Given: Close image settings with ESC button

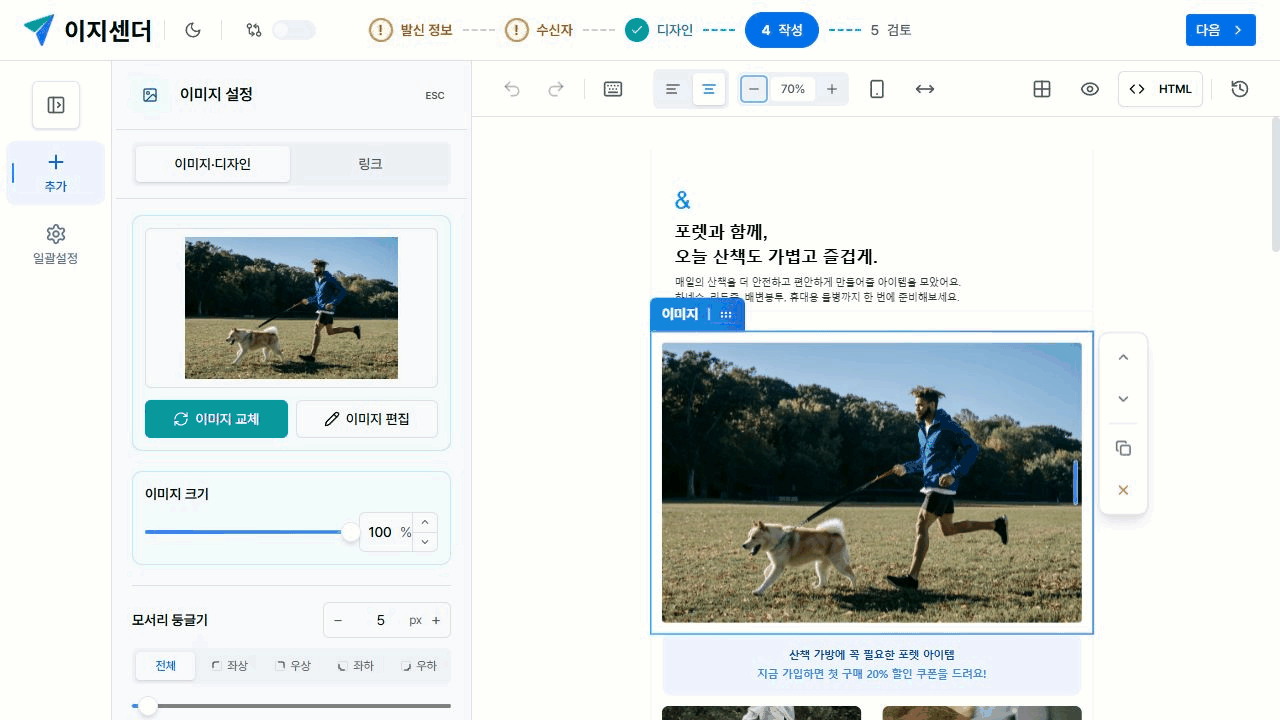Looking at the screenshot, I should coord(435,95).
